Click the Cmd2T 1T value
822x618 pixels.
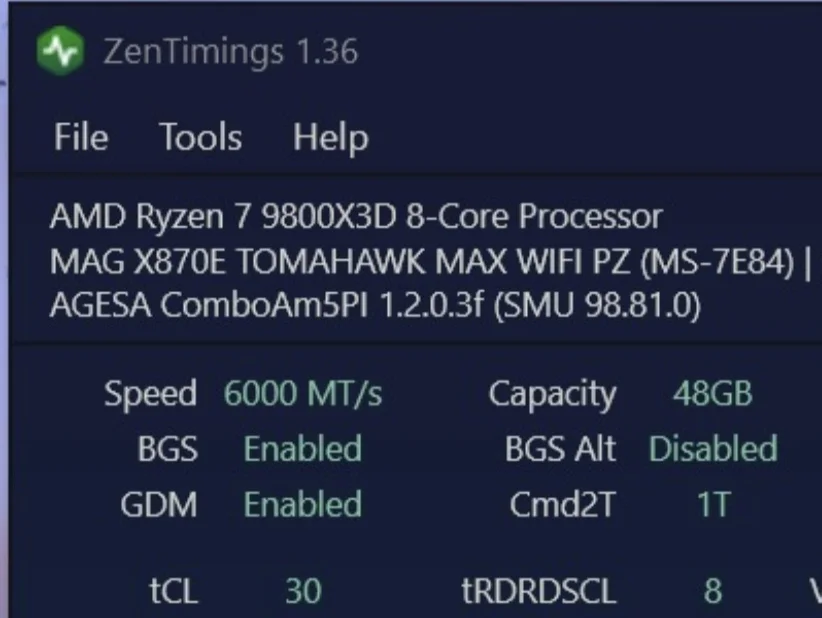pyautogui.click(x=712, y=505)
